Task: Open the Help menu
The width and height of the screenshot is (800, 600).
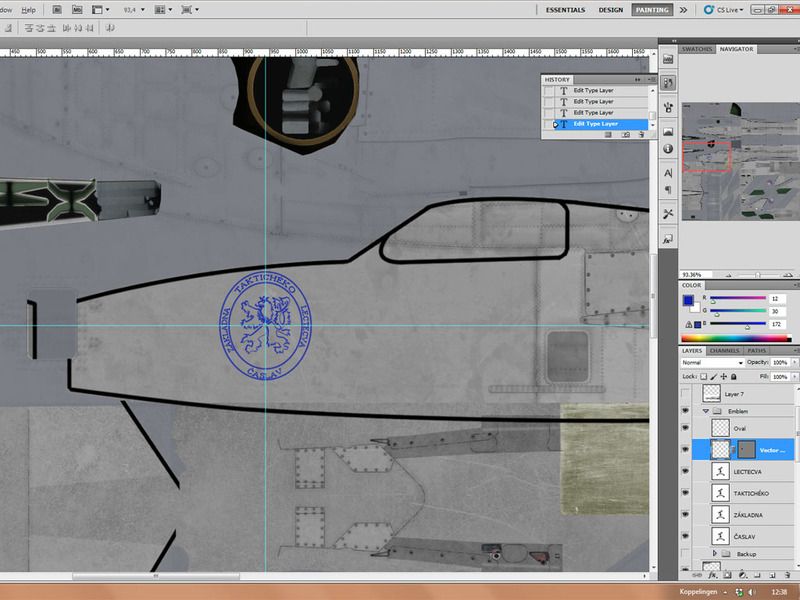Action: [29, 9]
